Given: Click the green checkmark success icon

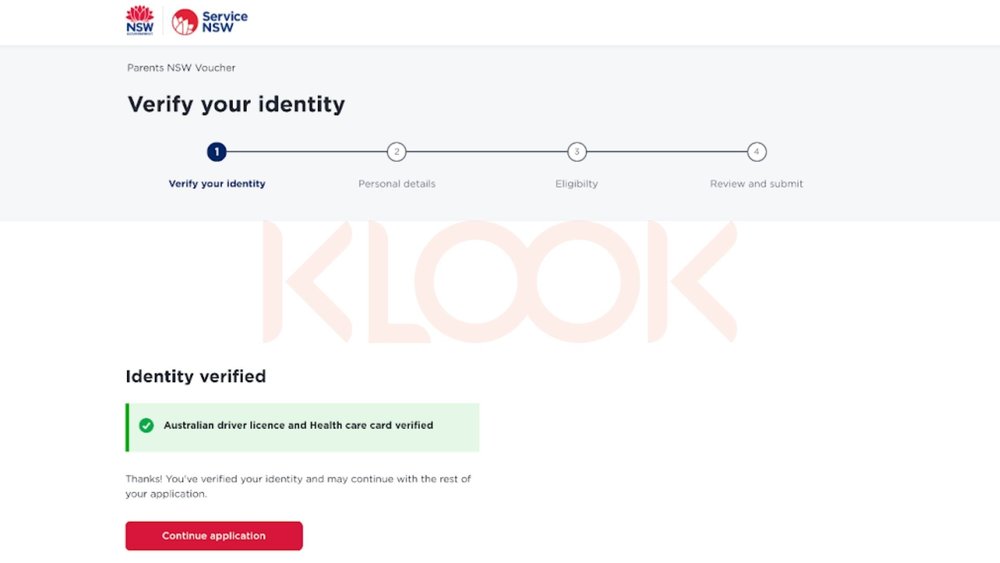Looking at the screenshot, I should (x=146, y=425).
